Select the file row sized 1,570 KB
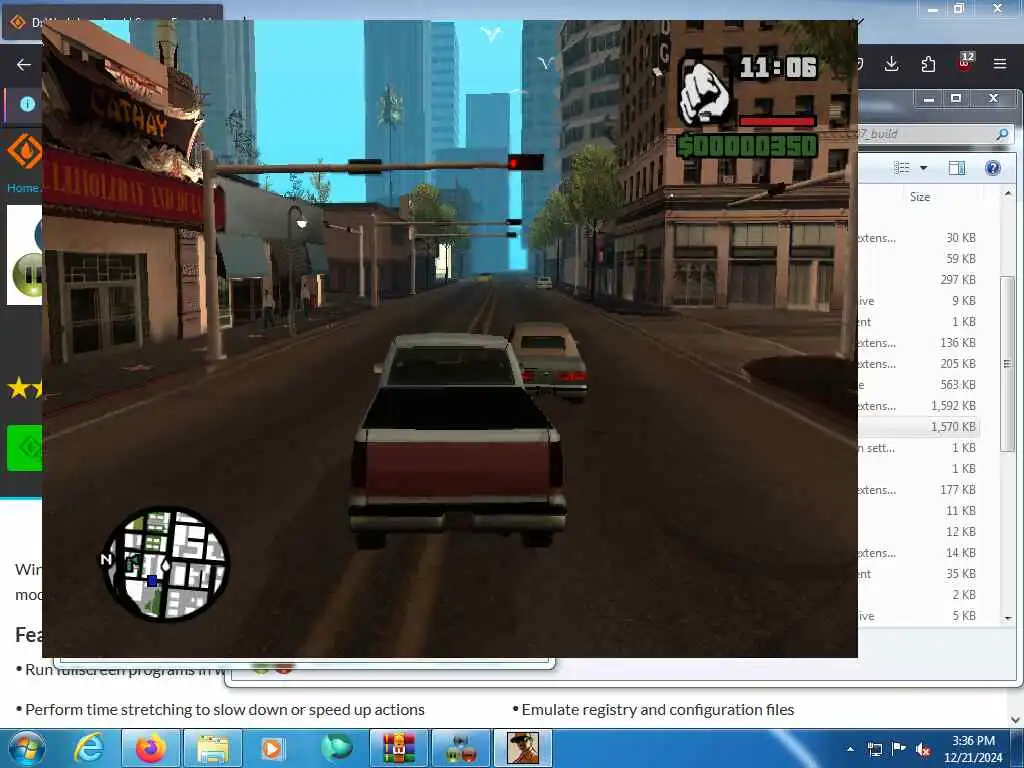The height and width of the screenshot is (768, 1024). (x=918, y=426)
